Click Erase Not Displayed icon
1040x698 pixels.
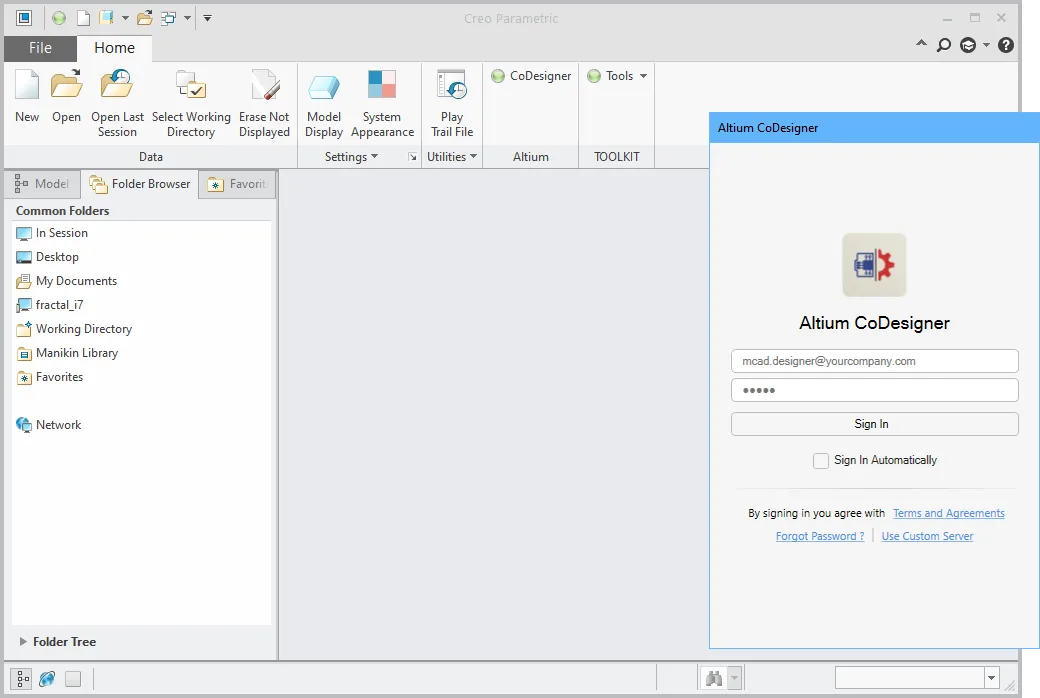coord(264,86)
